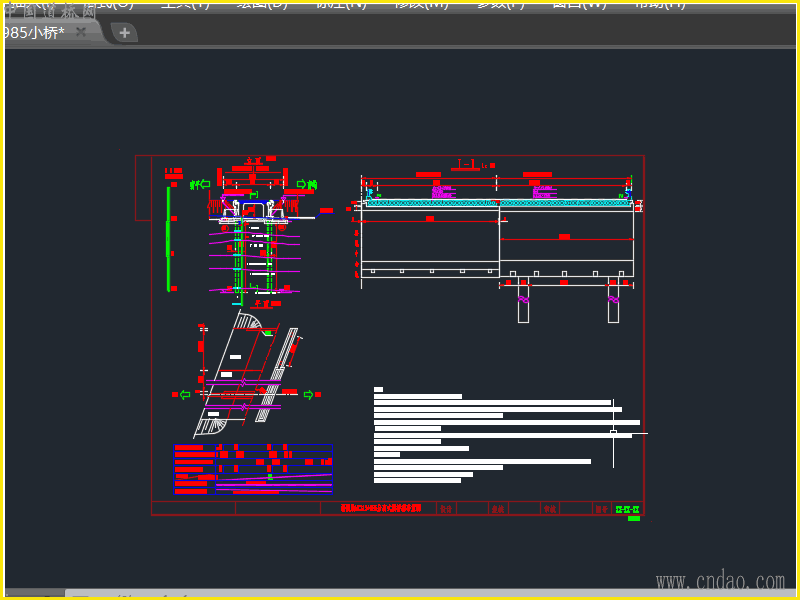The width and height of the screenshot is (800, 600).
Task: Open the 窗口(W) menu
Action: tap(579, 3)
